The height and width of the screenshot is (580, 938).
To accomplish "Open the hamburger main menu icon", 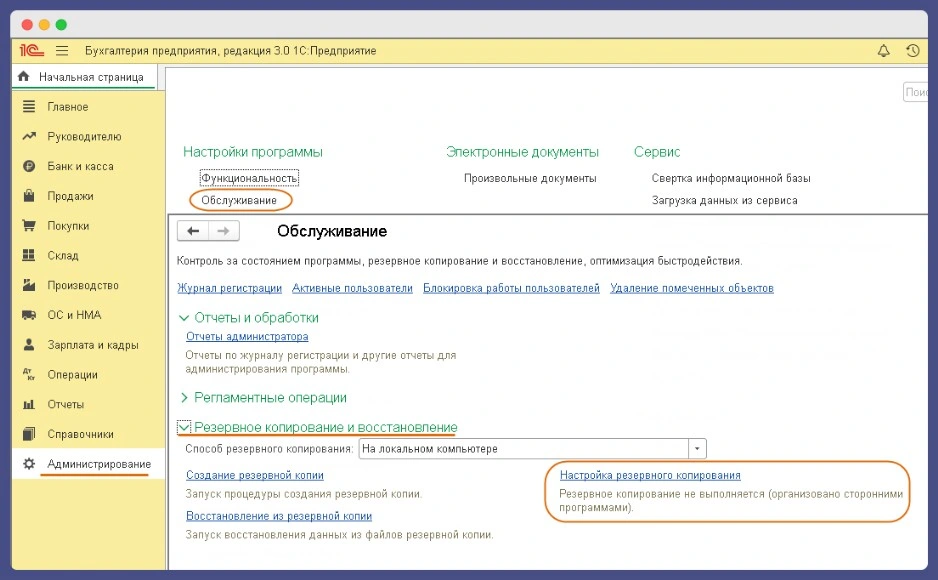I will tap(62, 51).
